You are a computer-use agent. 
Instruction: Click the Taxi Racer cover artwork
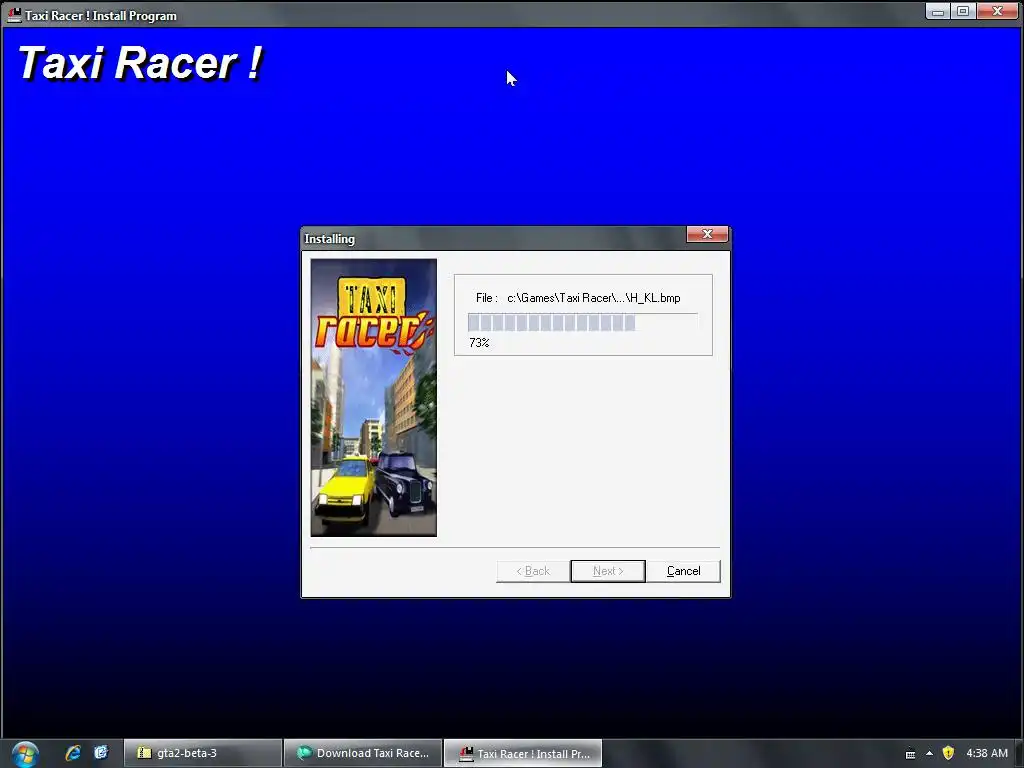tap(374, 398)
